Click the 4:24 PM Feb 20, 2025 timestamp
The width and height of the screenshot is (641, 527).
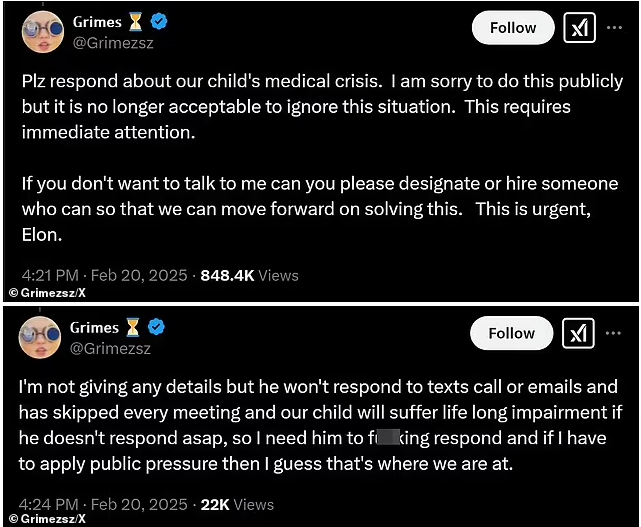(103, 505)
